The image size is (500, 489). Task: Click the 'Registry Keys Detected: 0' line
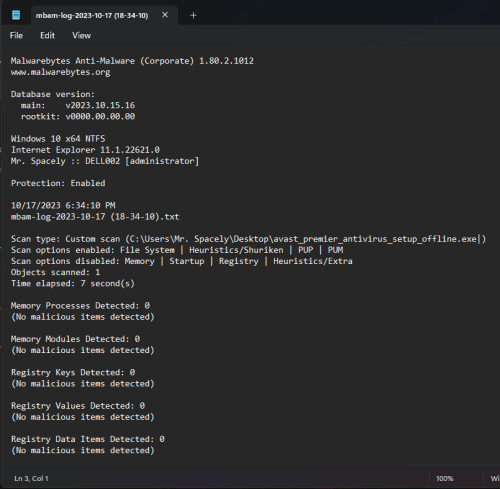tap(73, 372)
